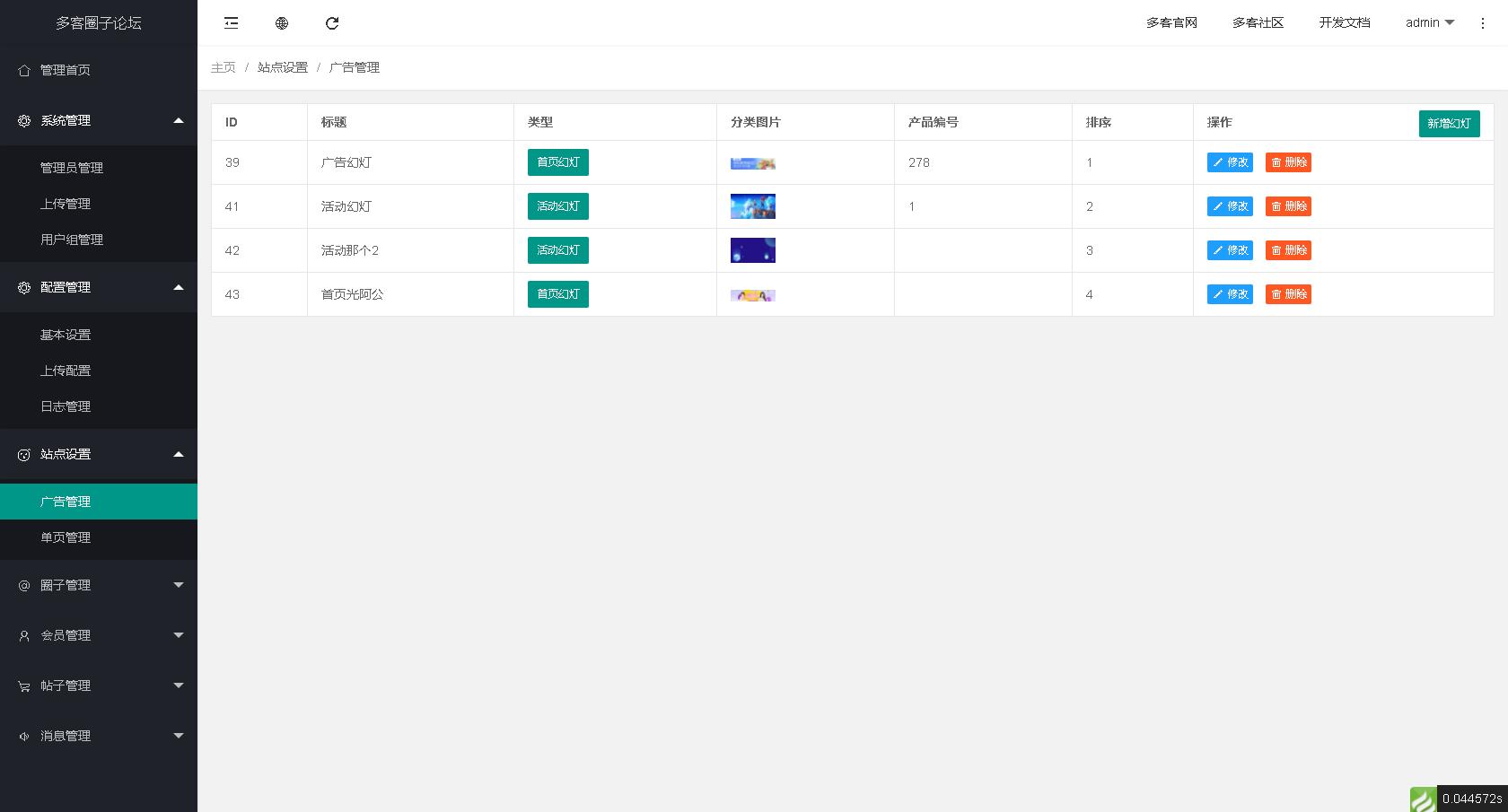
Task: Delete the 广告幻灯 row
Action: 1288,162
